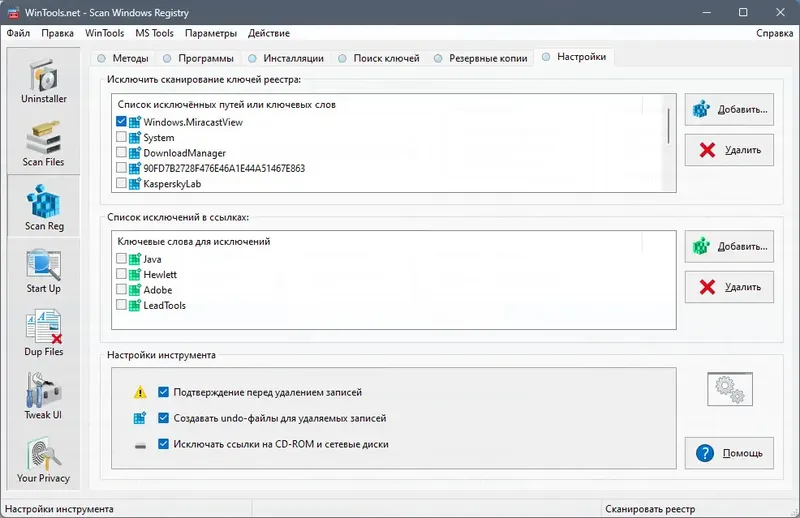
Task: Click Удалить for registry key exclusions
Action: (729, 150)
